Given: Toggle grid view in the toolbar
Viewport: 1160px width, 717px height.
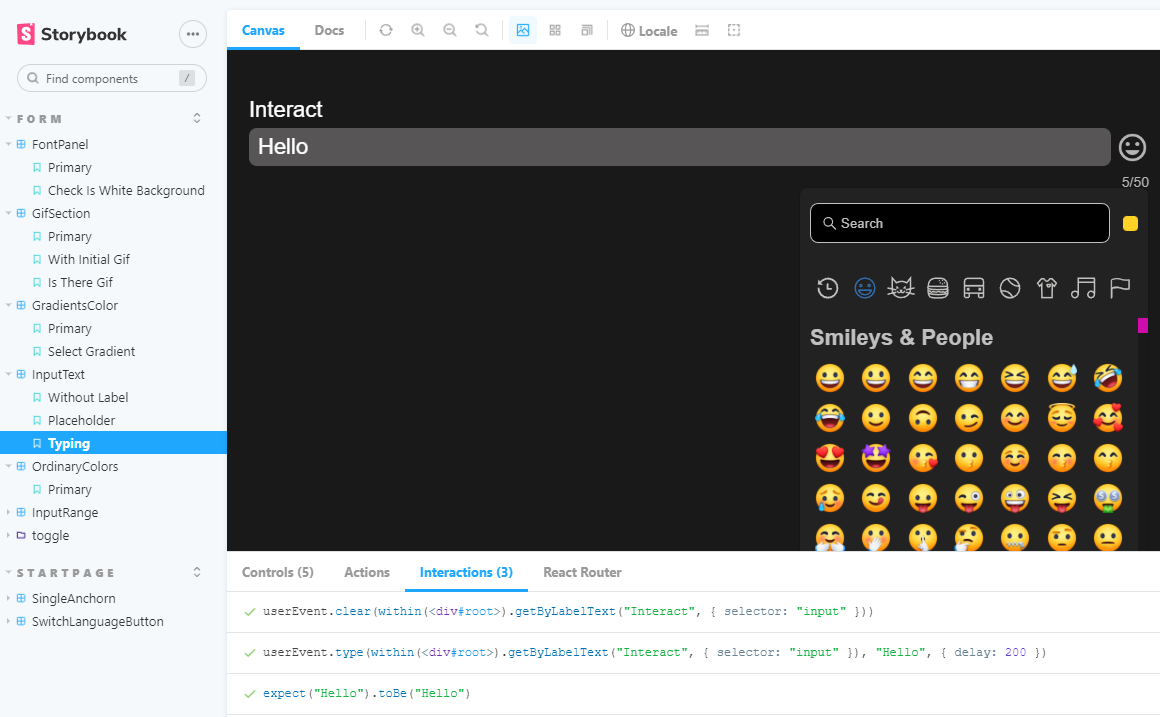Looking at the screenshot, I should point(555,30).
